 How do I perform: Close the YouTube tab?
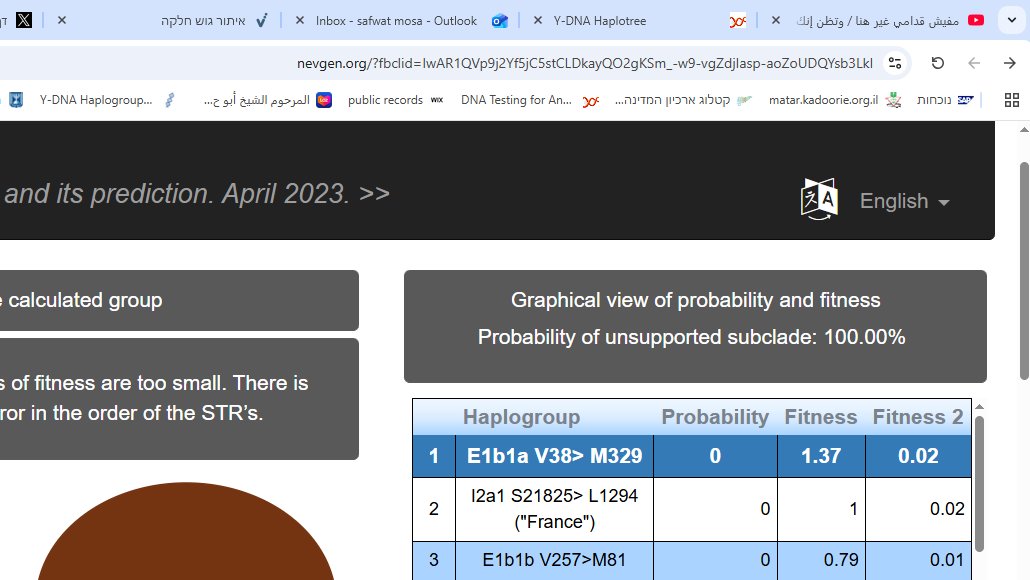point(775,20)
